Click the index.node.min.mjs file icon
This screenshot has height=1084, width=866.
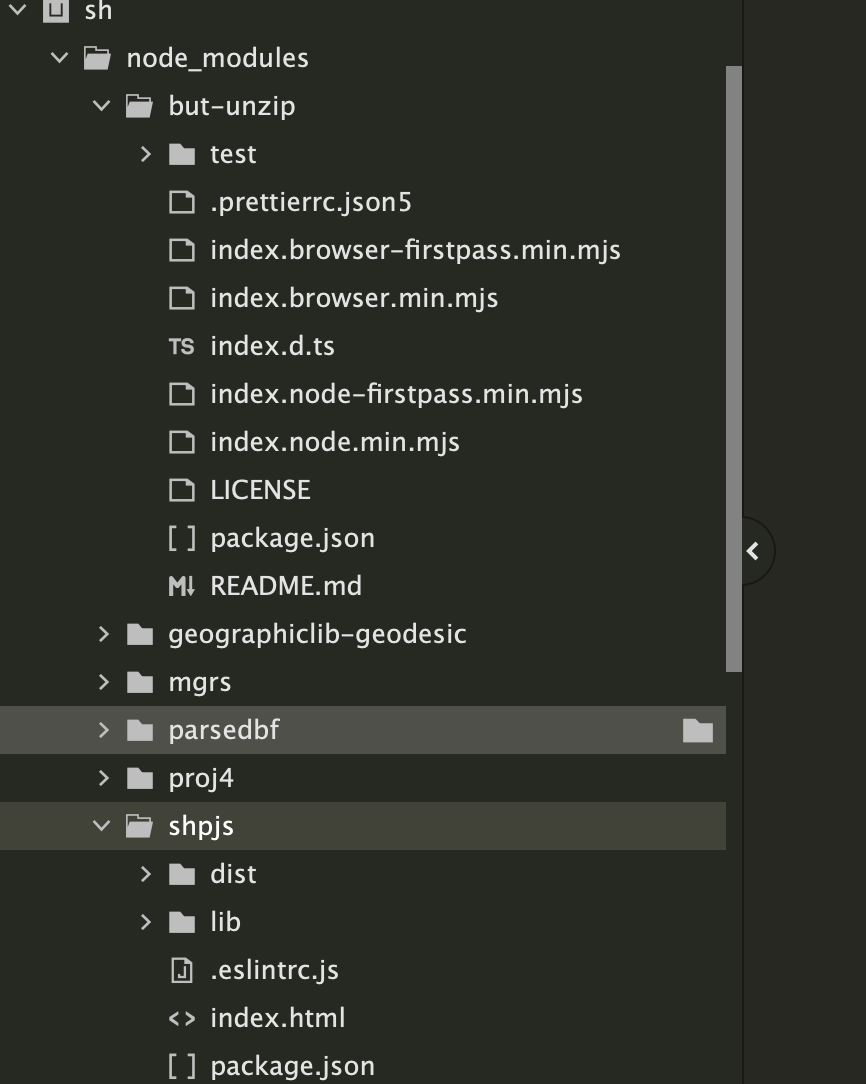[182, 442]
